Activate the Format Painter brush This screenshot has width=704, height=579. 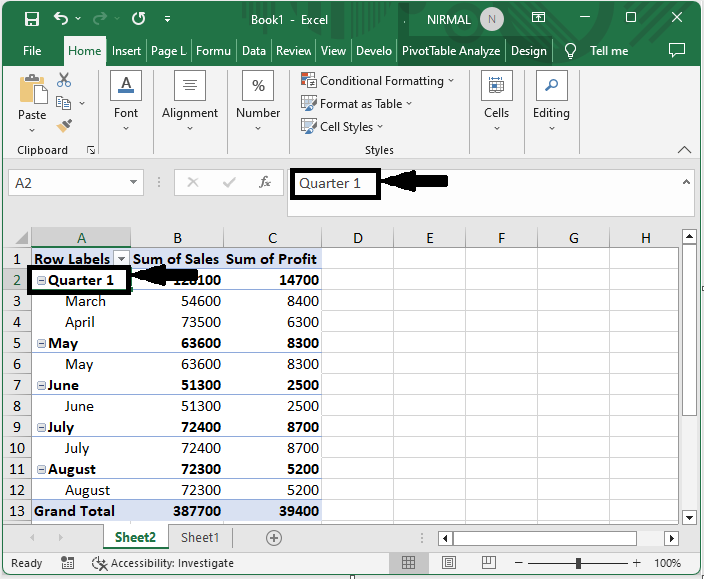click(x=64, y=126)
